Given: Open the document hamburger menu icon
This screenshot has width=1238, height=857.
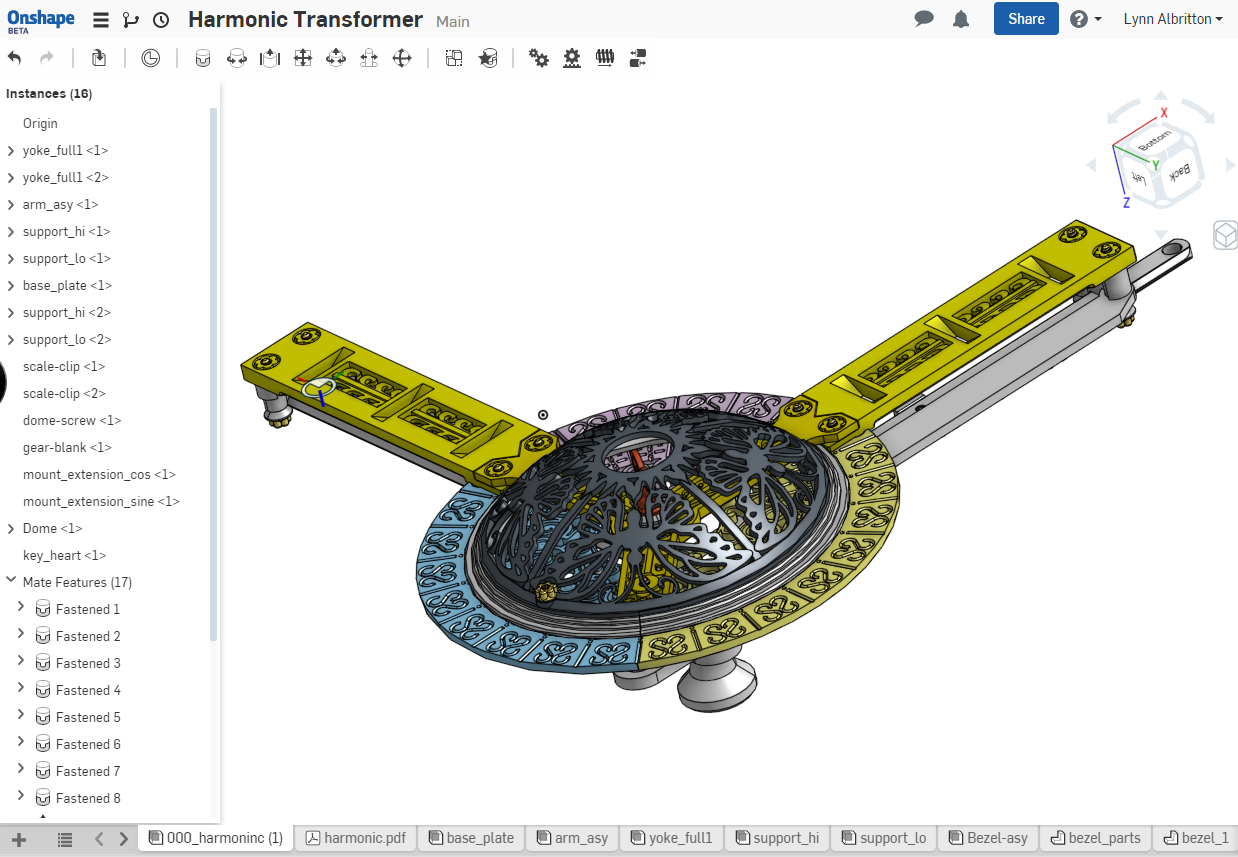Looking at the screenshot, I should (x=100, y=19).
